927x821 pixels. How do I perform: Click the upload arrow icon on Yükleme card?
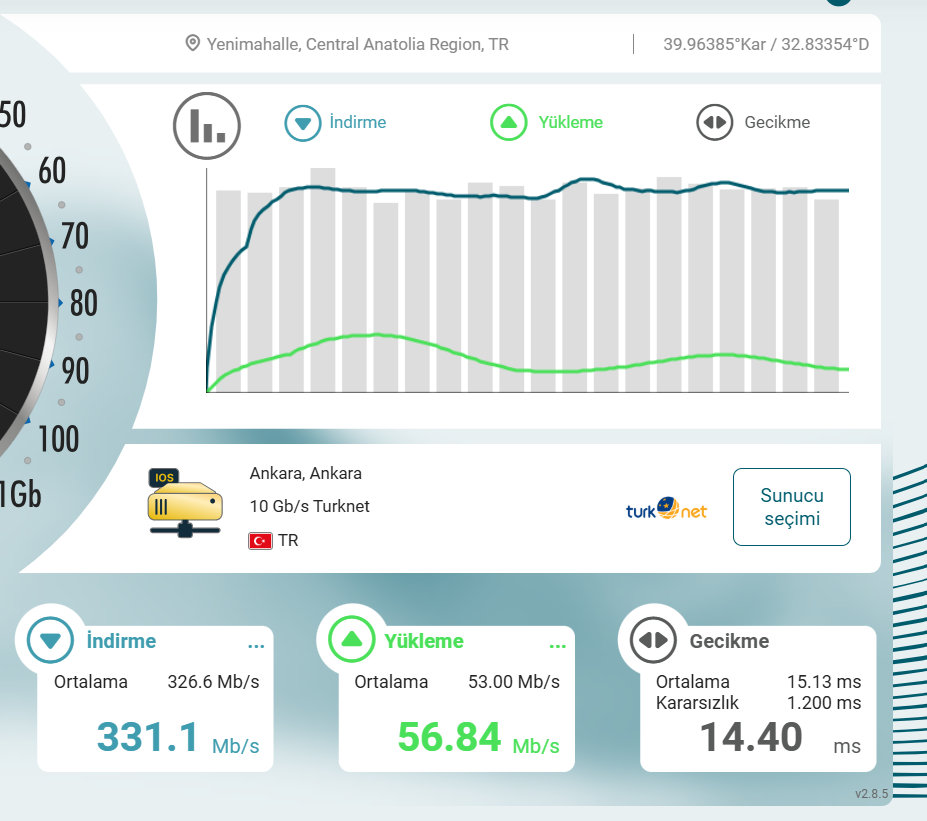(352, 640)
